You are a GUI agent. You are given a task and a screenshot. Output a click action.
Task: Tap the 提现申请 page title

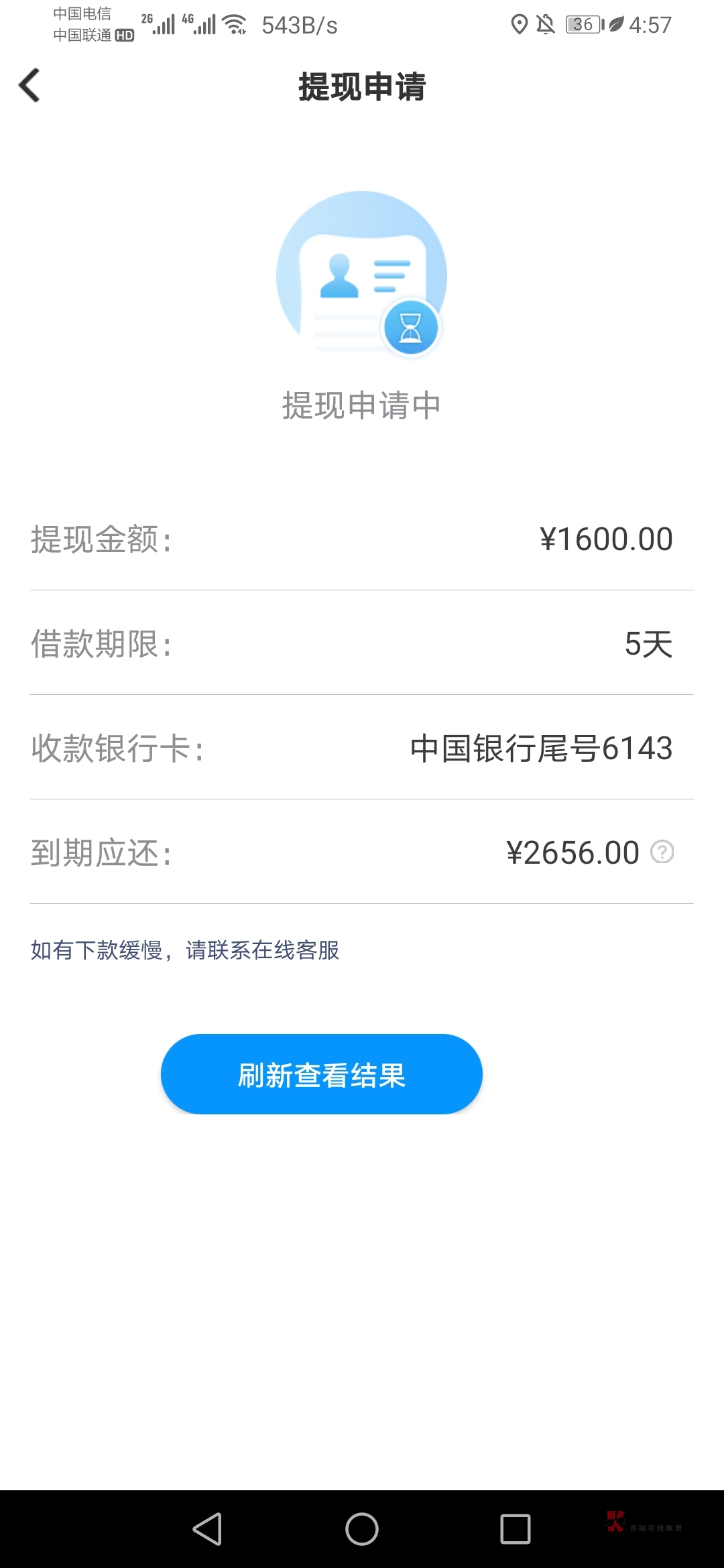click(x=362, y=87)
